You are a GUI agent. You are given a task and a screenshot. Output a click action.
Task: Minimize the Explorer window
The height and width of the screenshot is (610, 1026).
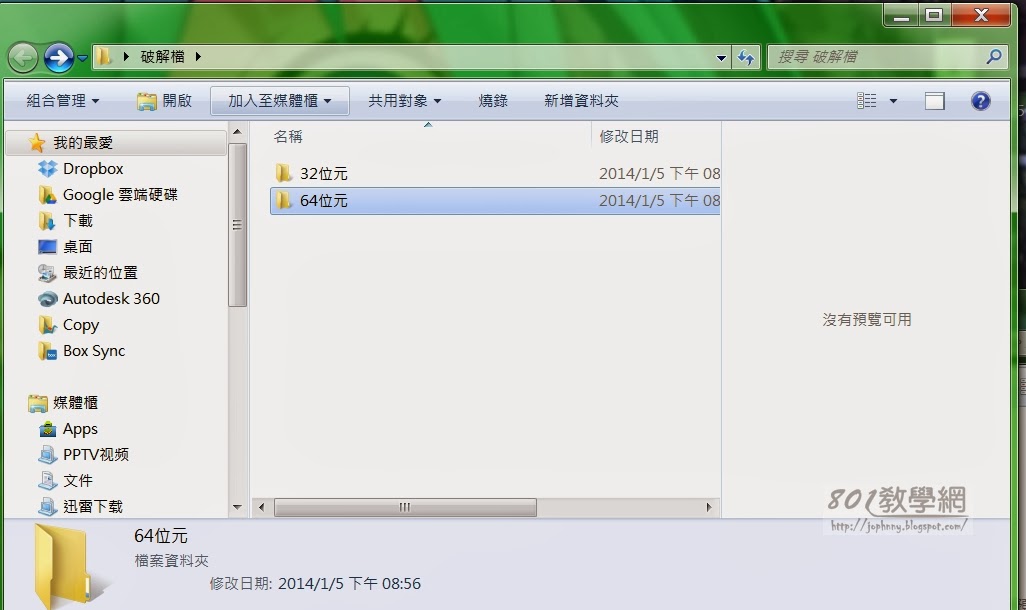pos(901,14)
